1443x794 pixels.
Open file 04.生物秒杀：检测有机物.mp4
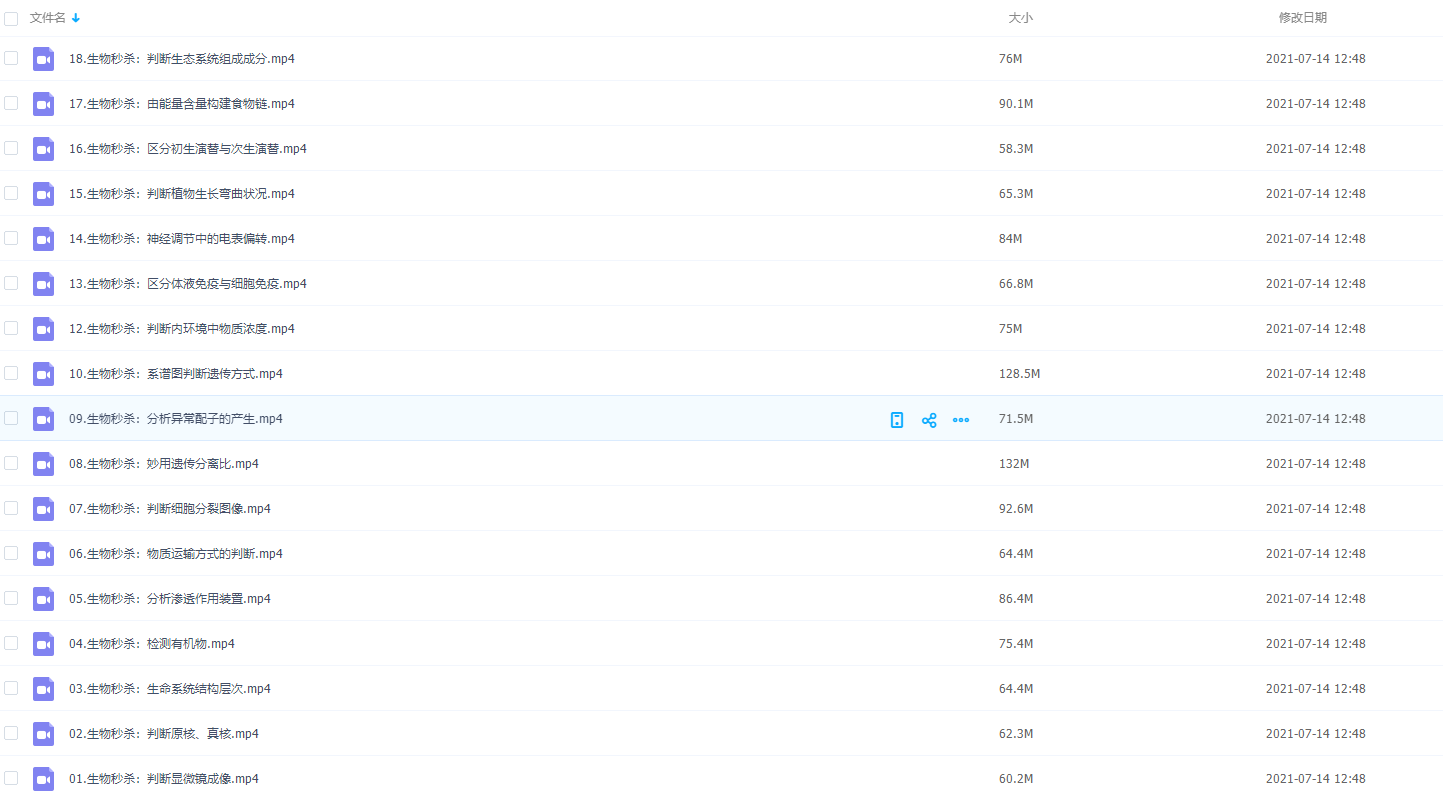[151, 644]
